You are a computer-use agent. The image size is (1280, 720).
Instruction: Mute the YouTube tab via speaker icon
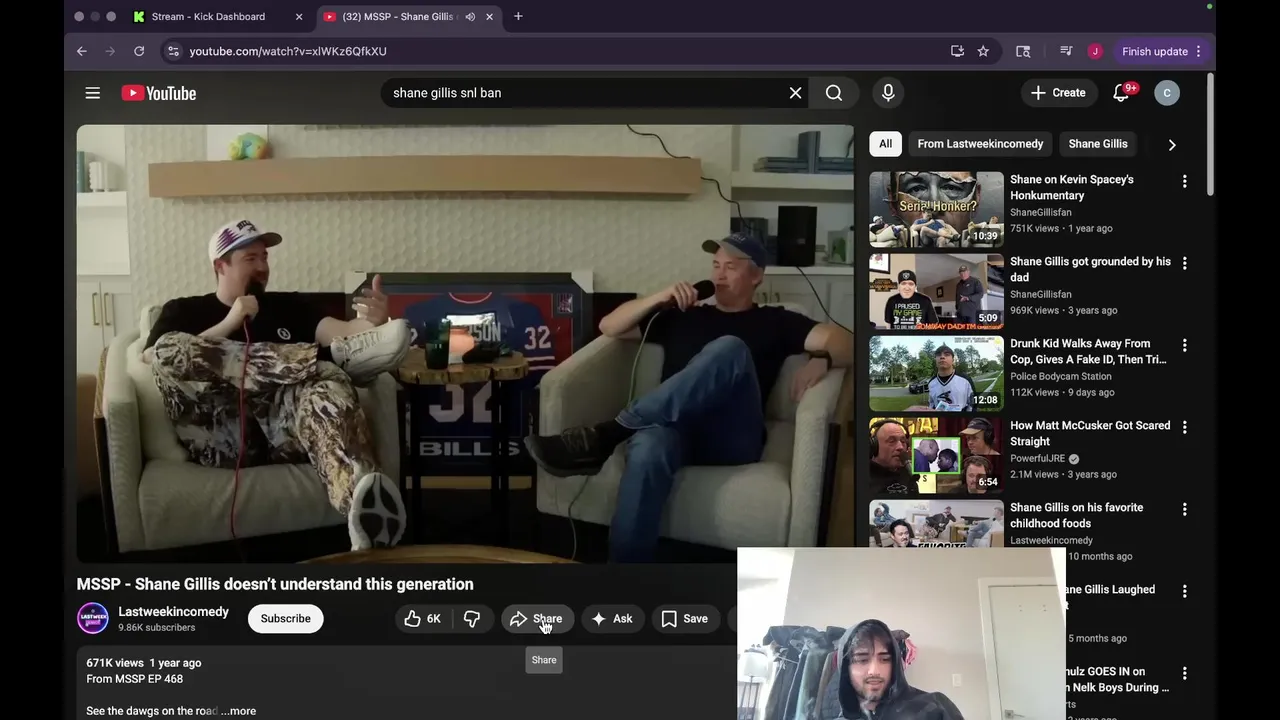(x=470, y=17)
